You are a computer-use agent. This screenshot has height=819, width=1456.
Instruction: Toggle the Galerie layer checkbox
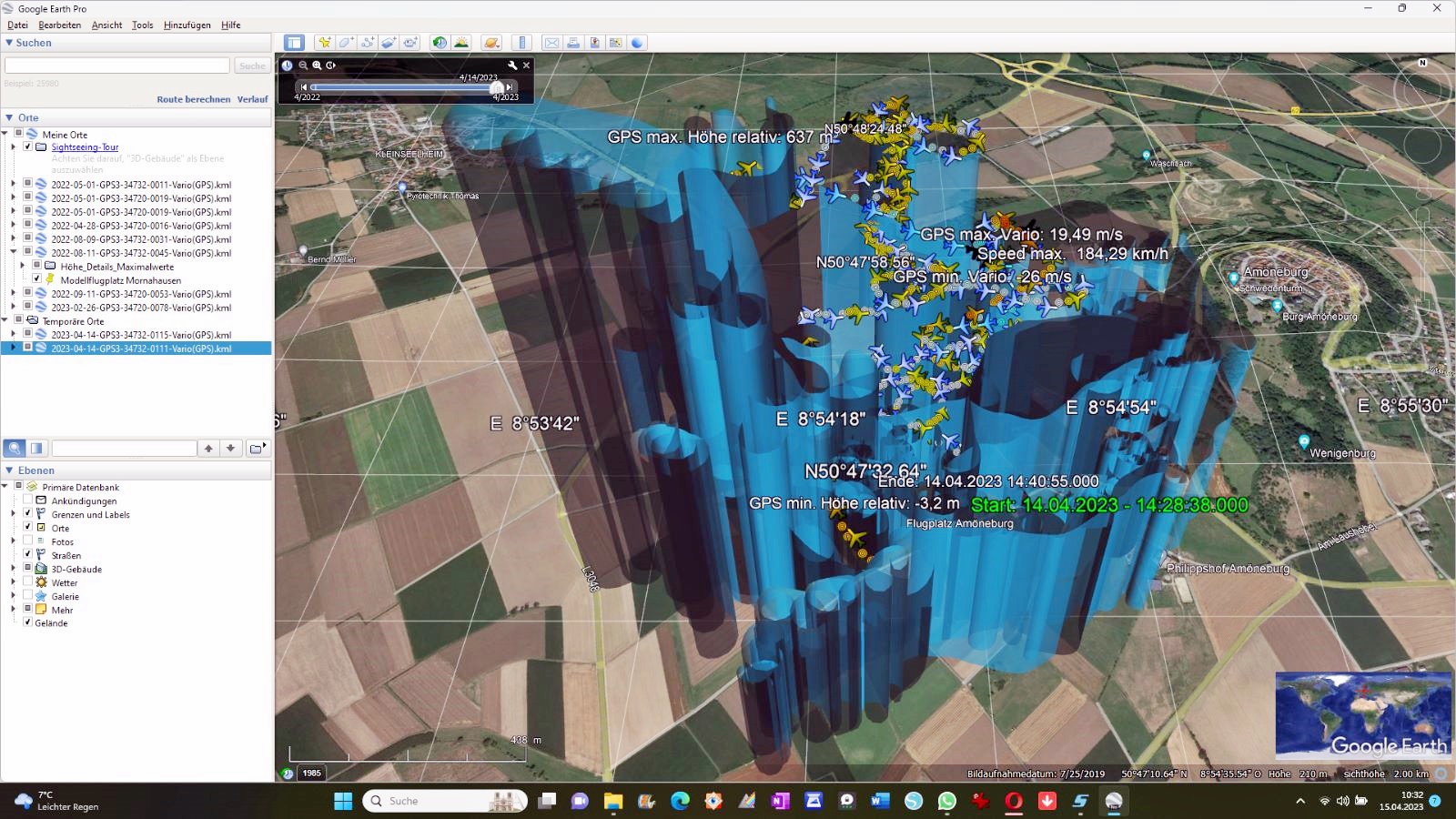pos(27,595)
